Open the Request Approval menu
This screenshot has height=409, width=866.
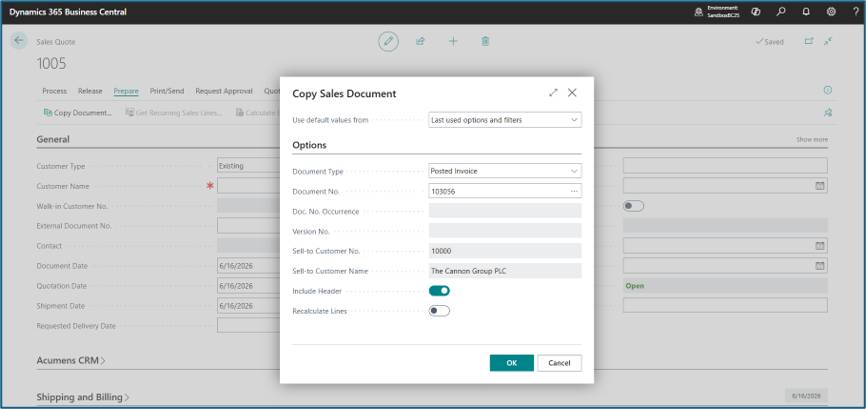pyautogui.click(x=224, y=91)
